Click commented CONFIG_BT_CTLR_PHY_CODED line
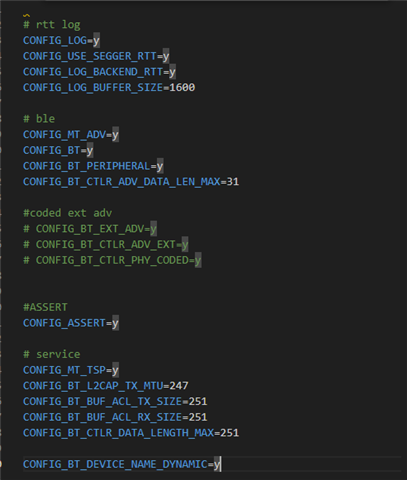The width and height of the screenshot is (407, 480). [112, 260]
